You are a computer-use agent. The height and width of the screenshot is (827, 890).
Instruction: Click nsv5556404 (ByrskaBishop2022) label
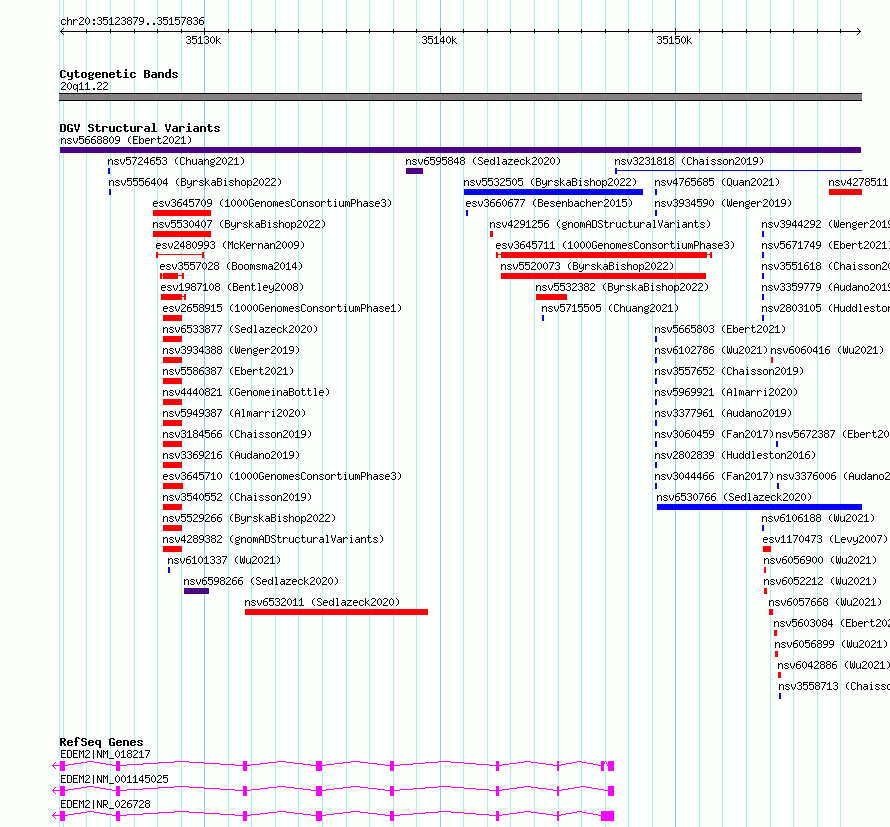(x=195, y=182)
